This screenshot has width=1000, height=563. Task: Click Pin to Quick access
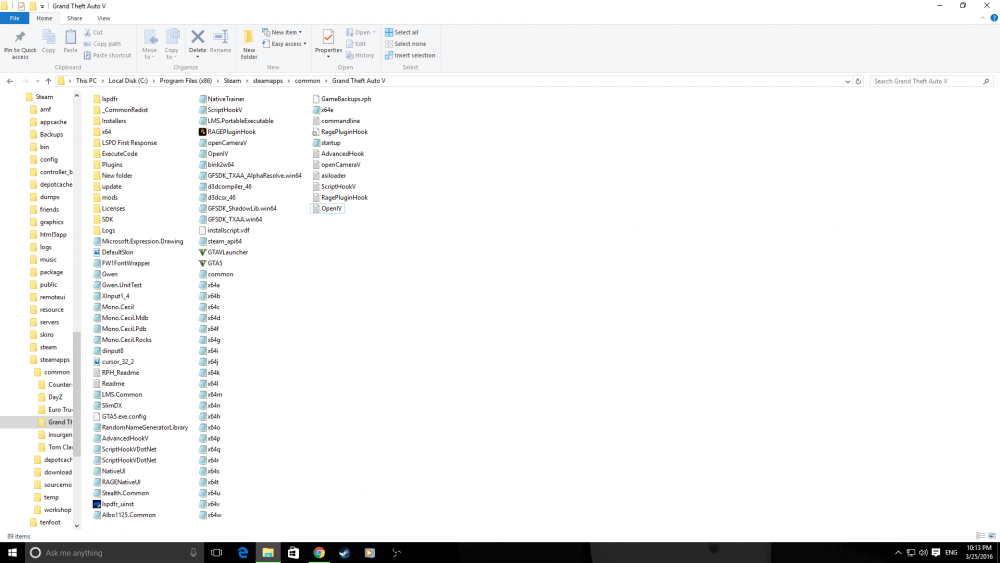tap(20, 44)
